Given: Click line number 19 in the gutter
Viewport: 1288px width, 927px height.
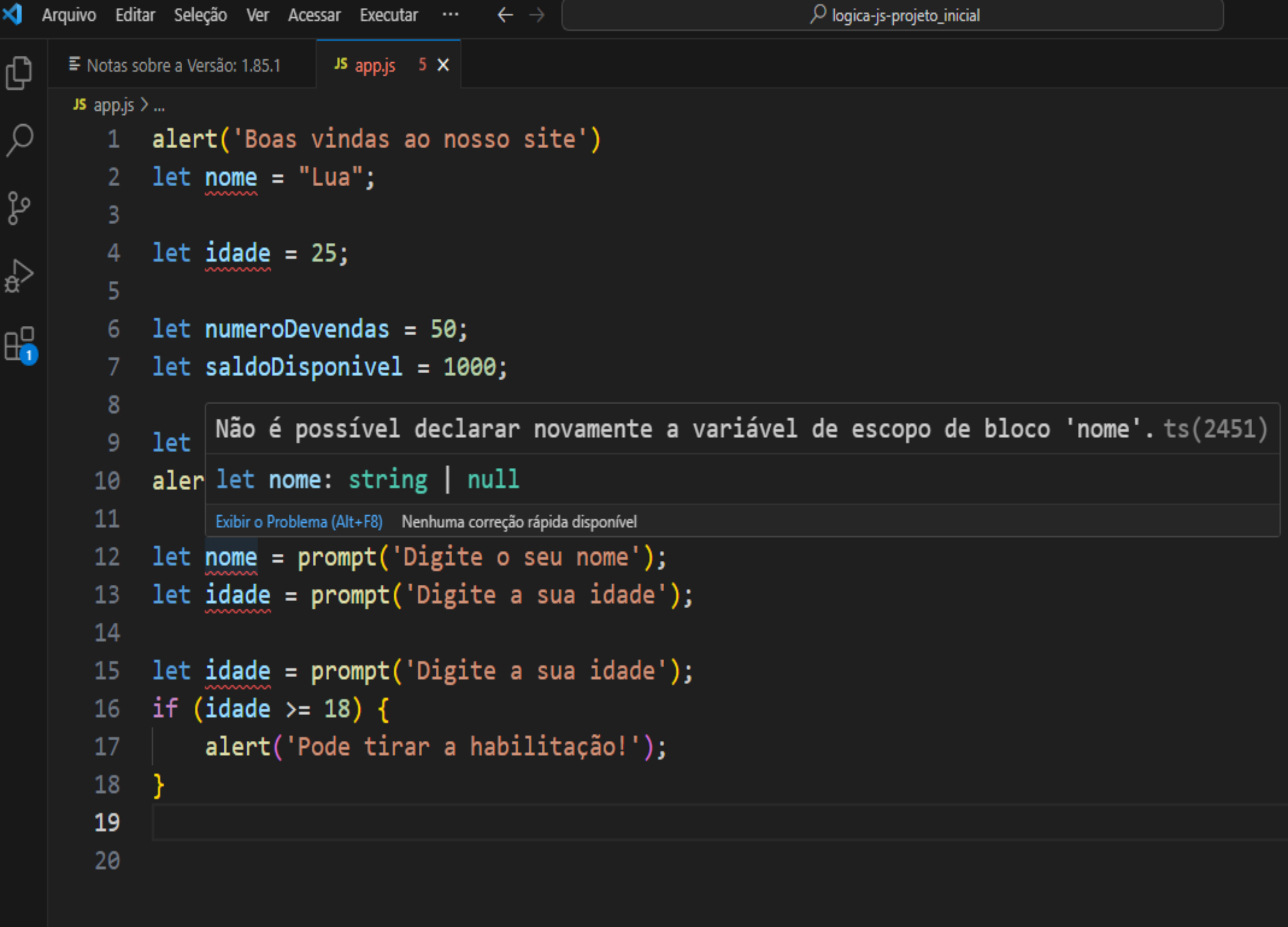Looking at the screenshot, I should pos(107,822).
